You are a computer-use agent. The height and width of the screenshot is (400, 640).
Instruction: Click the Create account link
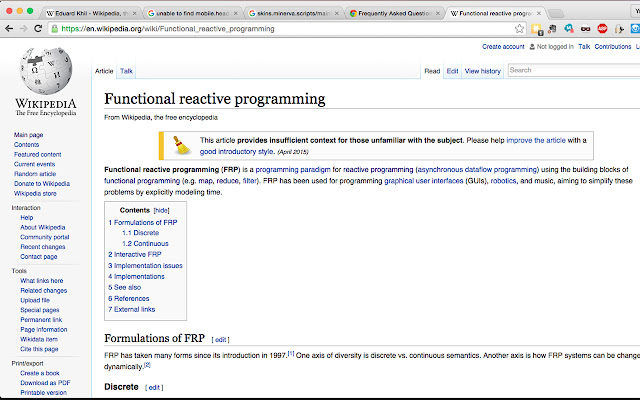point(503,47)
